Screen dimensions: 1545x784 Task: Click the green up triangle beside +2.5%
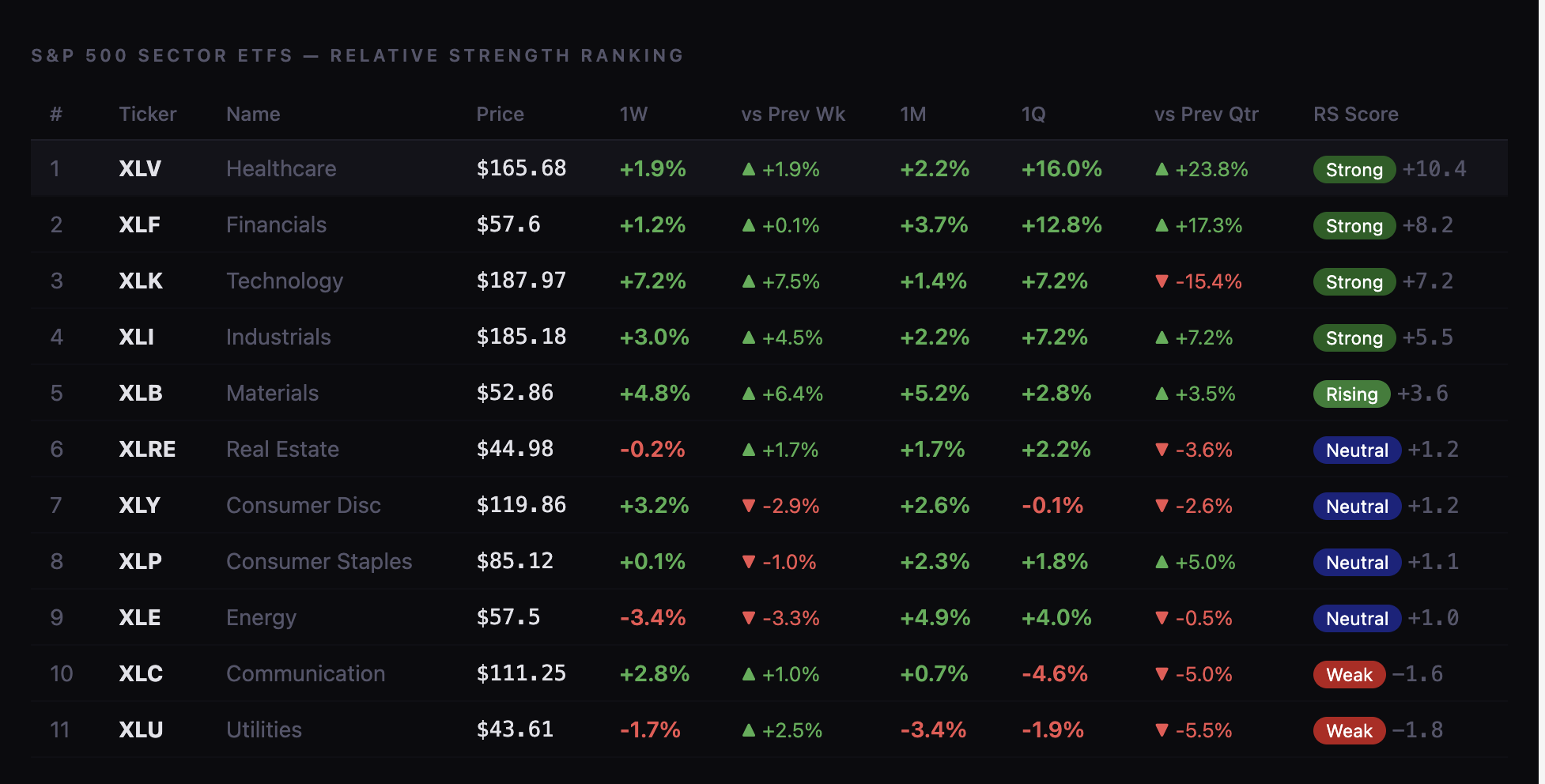pos(749,730)
